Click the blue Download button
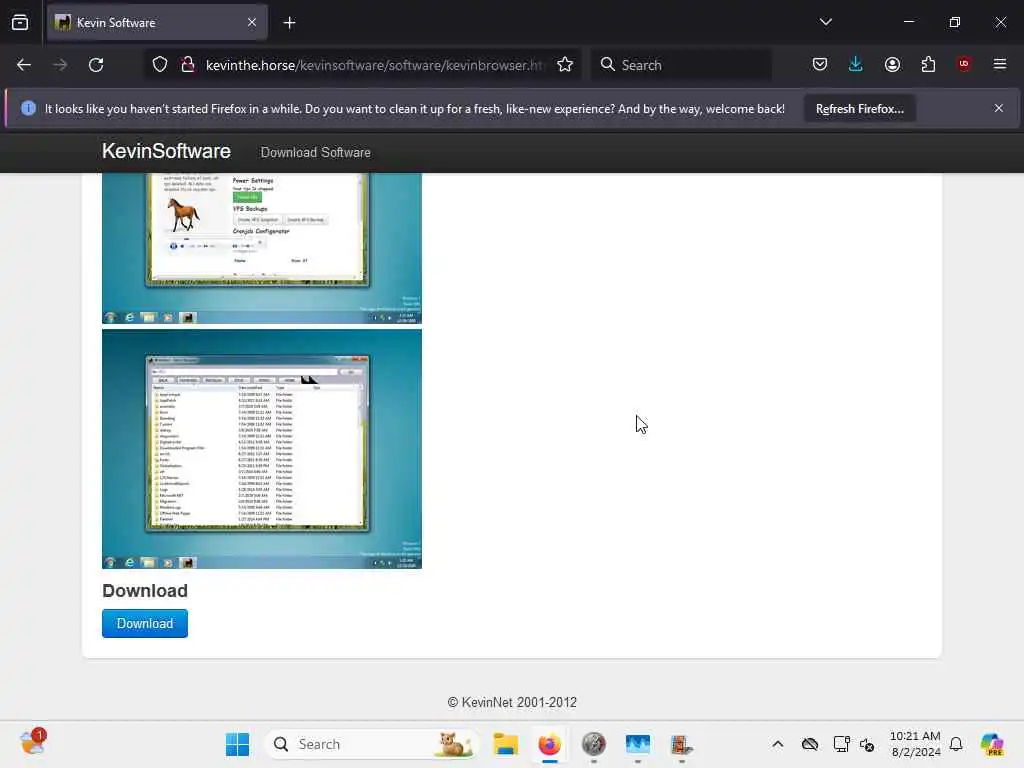This screenshot has width=1024, height=768. (145, 624)
